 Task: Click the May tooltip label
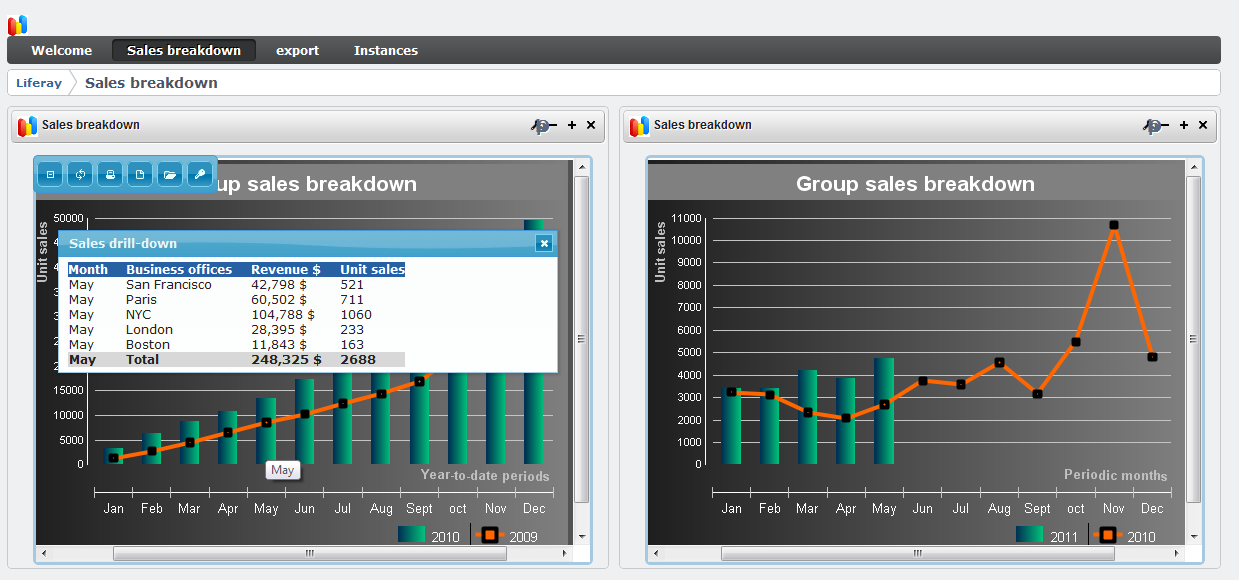click(x=283, y=470)
